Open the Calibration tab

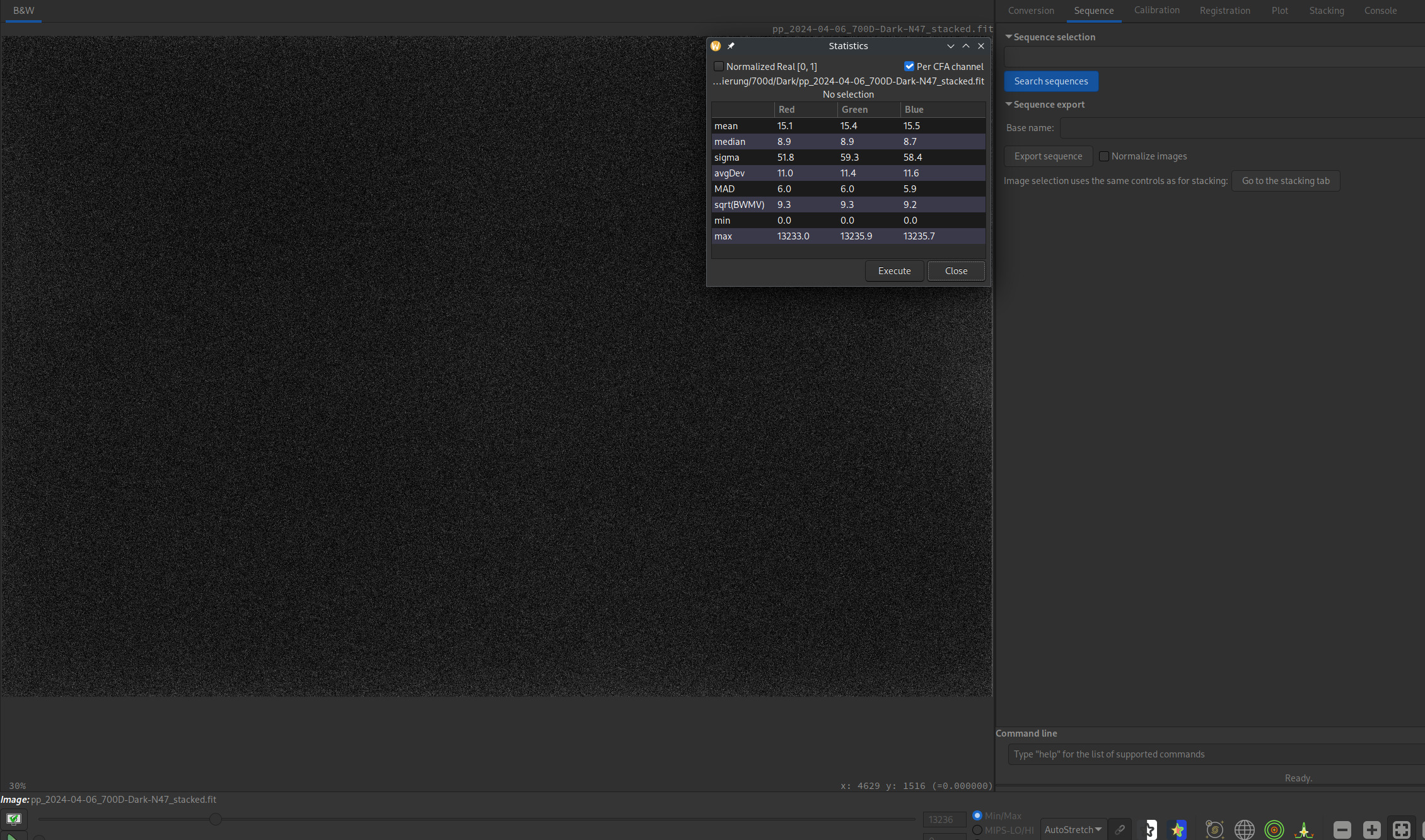[x=1157, y=10]
